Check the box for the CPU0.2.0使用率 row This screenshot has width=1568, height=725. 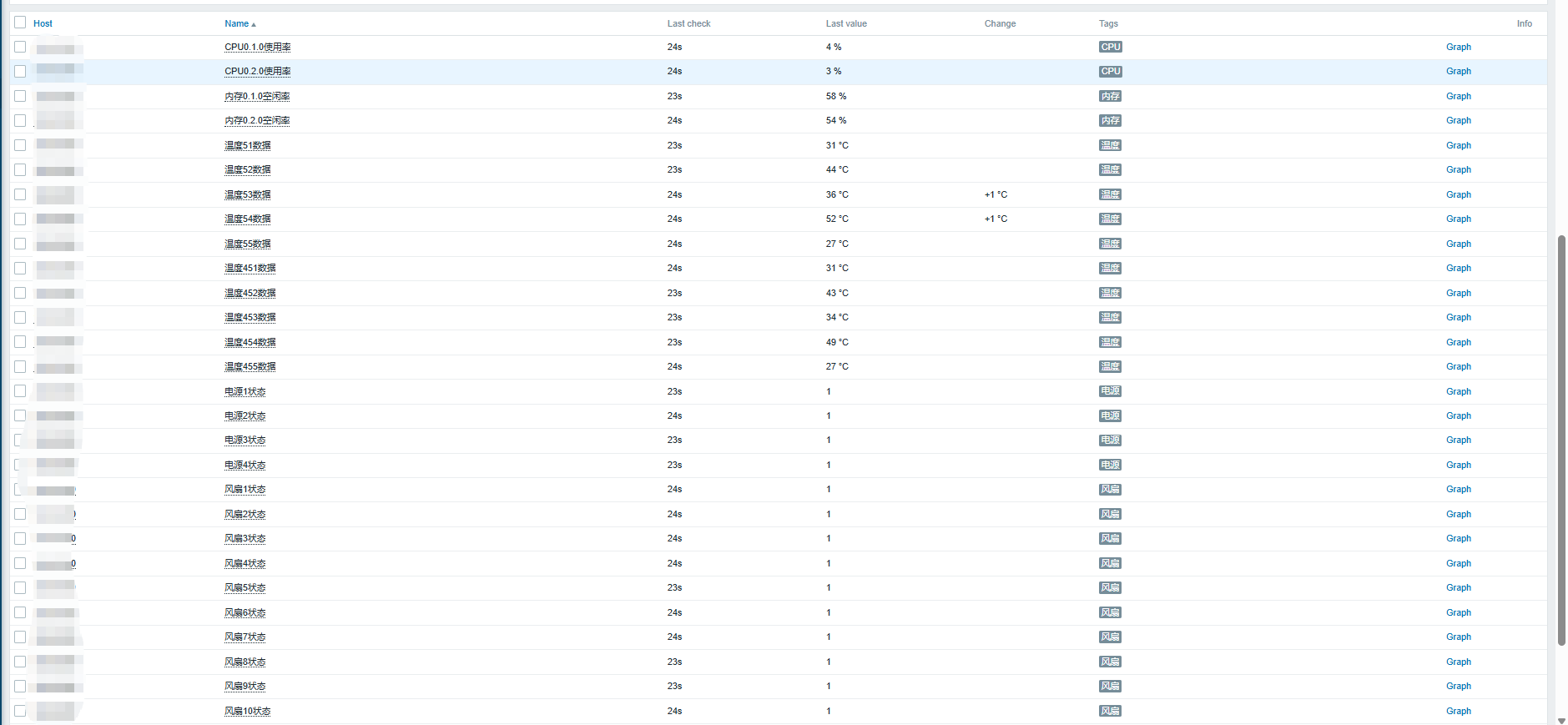pyautogui.click(x=20, y=72)
